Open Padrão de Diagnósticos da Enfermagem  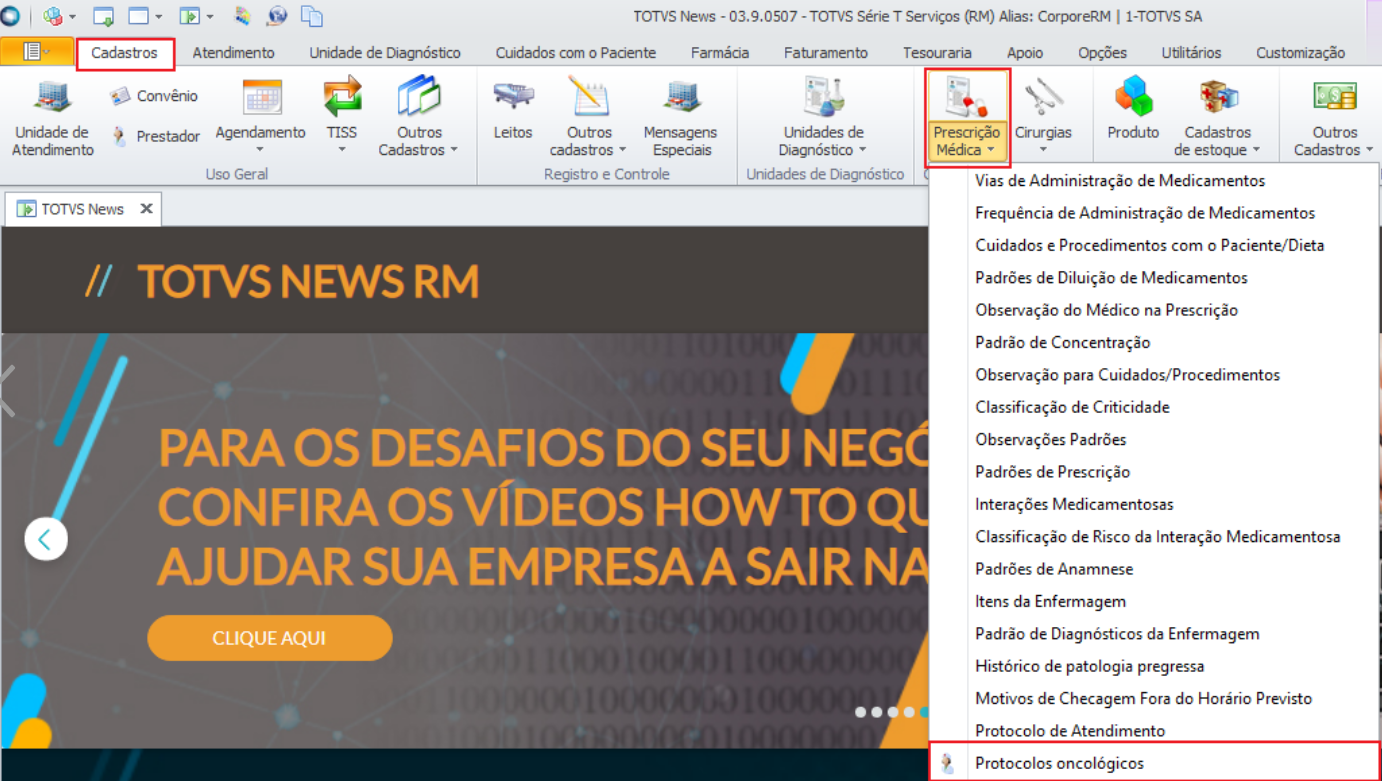pos(1155,634)
